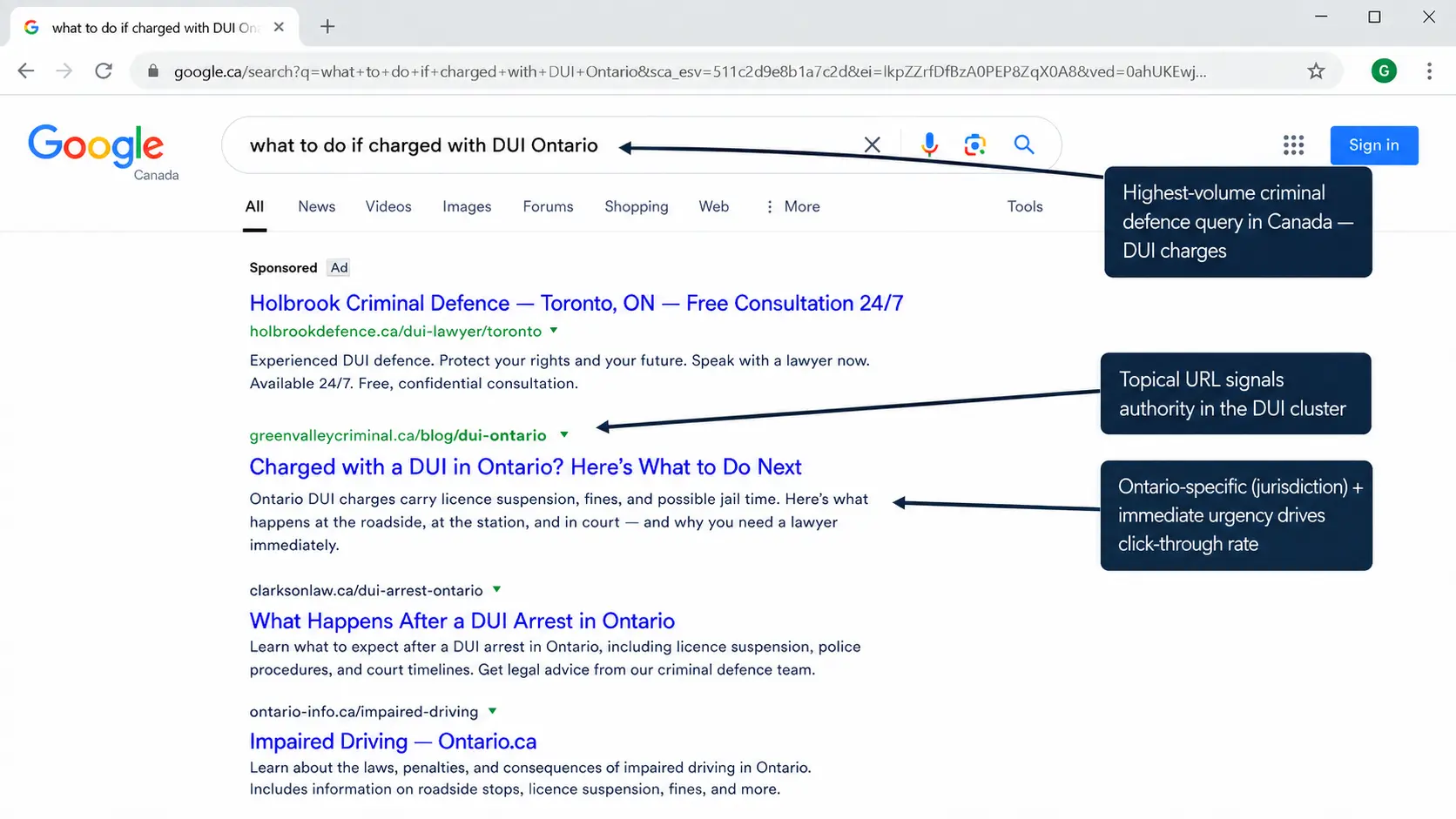Open the Forums tab

coord(548,207)
